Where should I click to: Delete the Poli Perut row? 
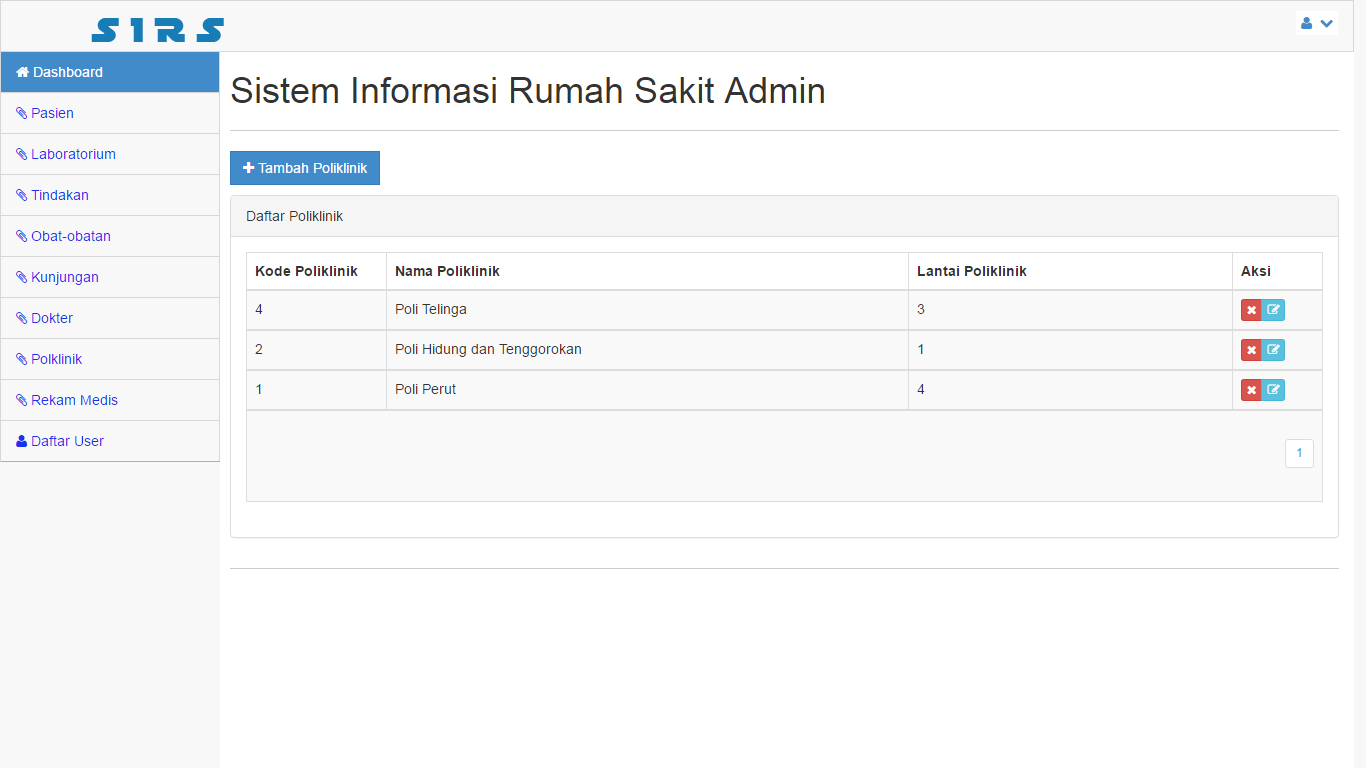[1251, 390]
